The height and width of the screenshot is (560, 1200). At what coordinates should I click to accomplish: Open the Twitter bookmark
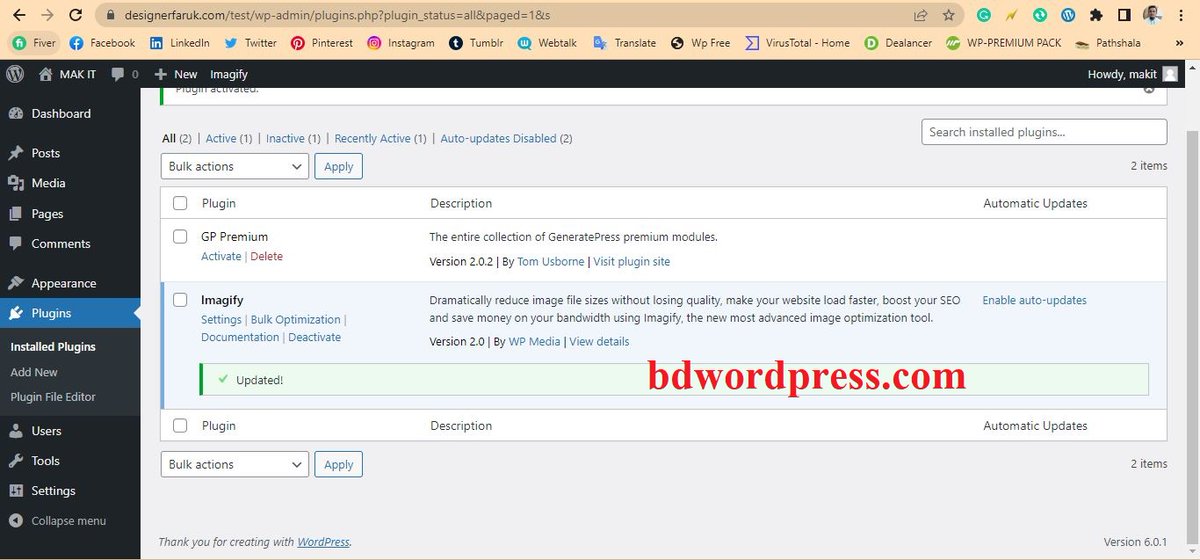[250, 43]
